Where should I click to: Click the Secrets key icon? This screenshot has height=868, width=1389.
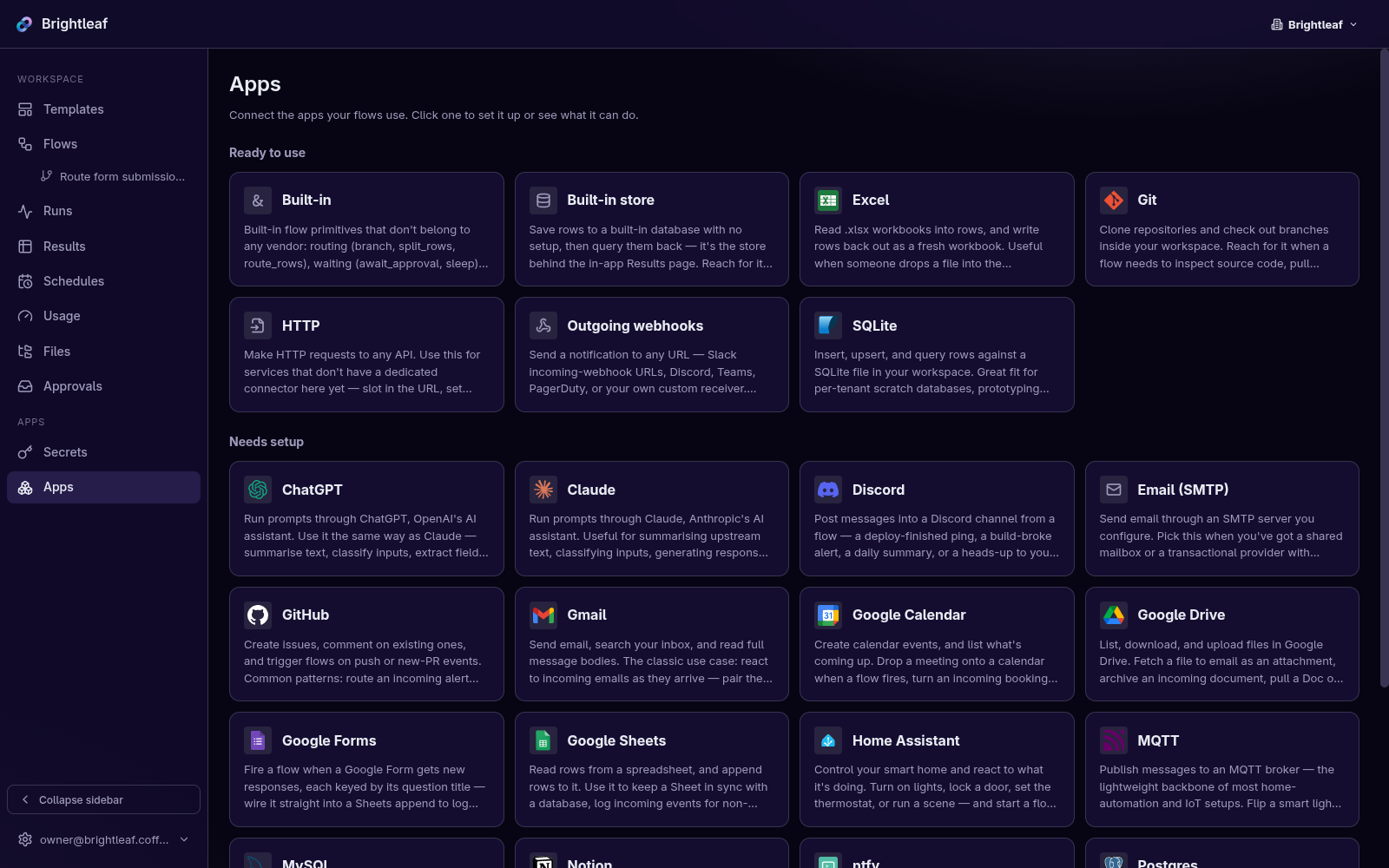point(25,452)
